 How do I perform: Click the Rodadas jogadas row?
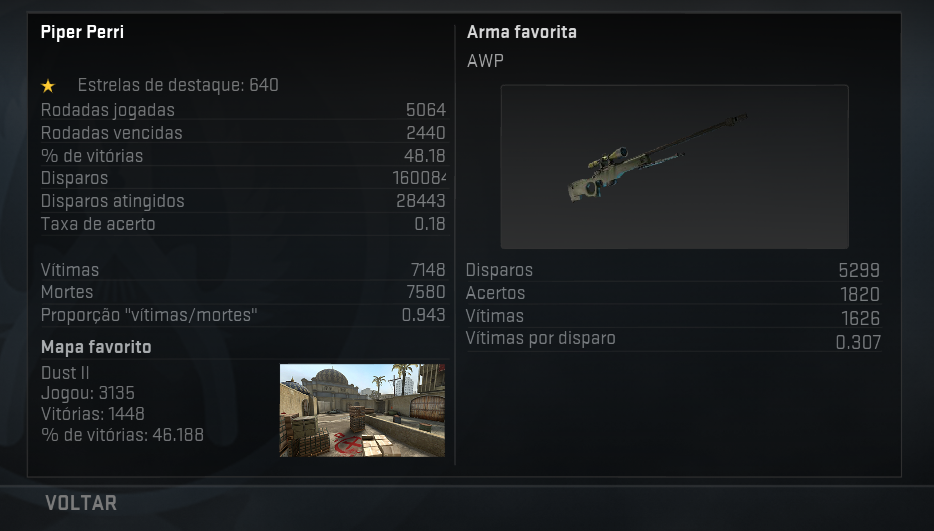pyautogui.click(x=243, y=110)
